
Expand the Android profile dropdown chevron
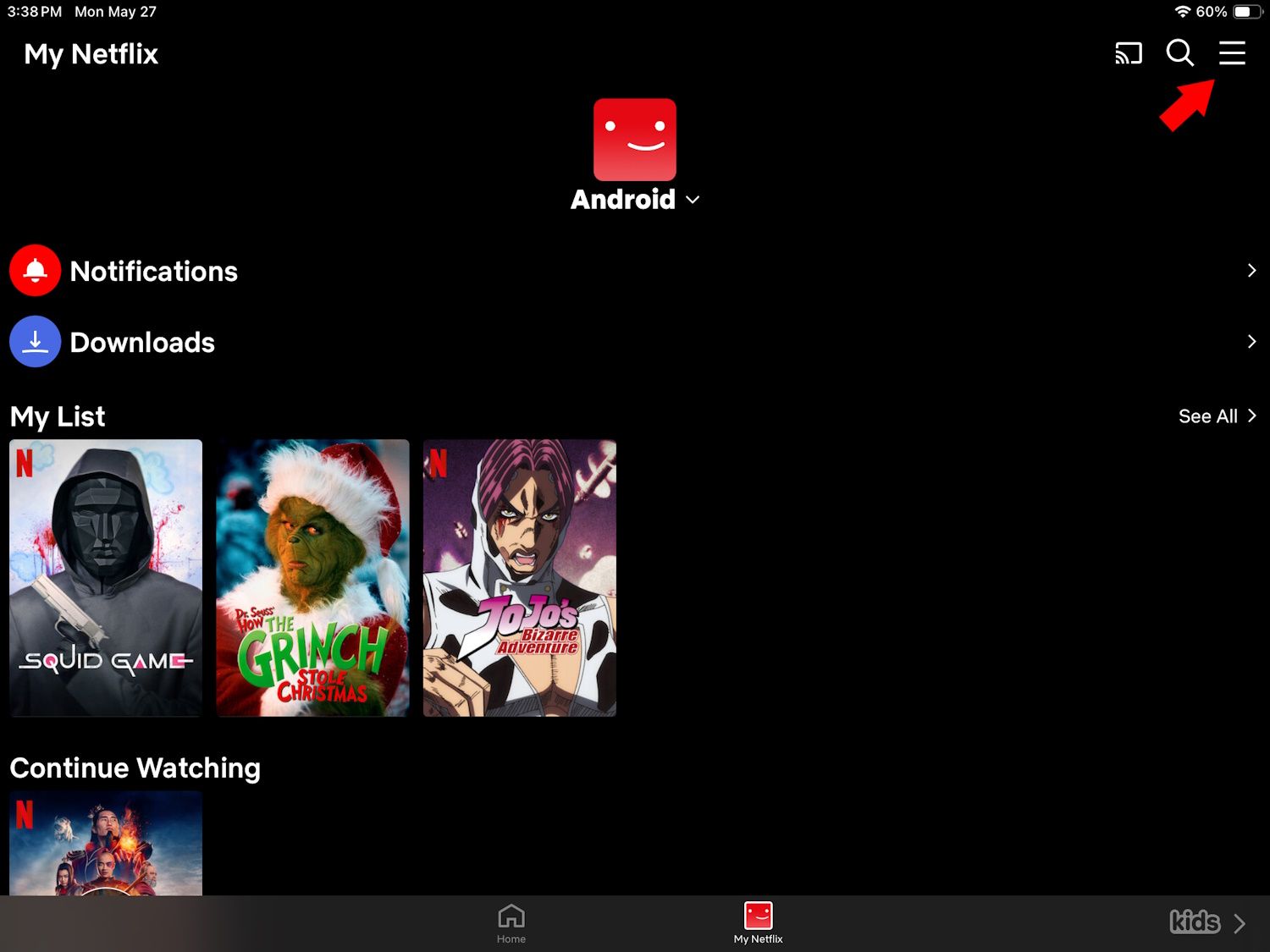pos(693,200)
